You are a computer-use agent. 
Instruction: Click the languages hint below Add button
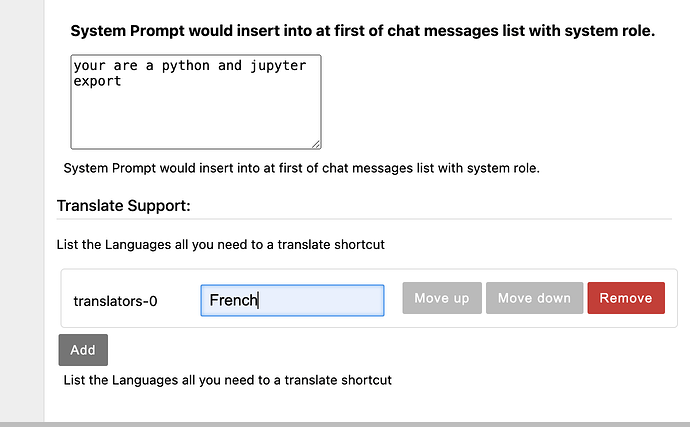pyautogui.click(x=227, y=380)
